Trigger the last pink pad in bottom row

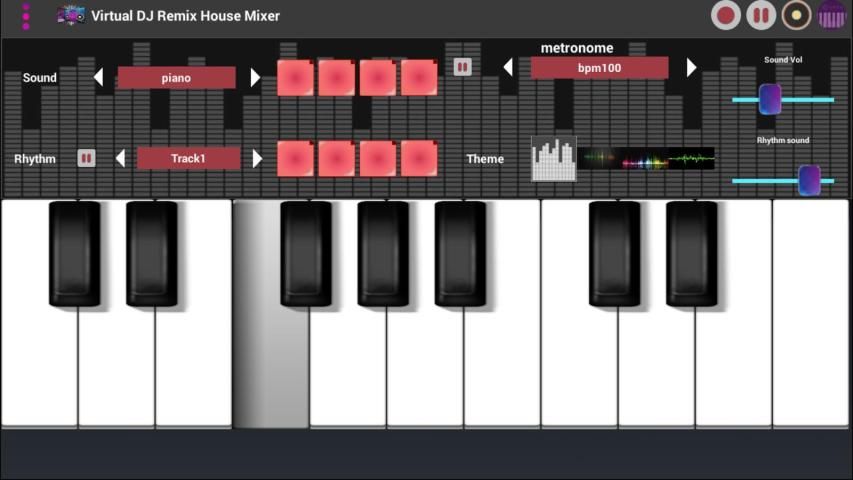419,158
